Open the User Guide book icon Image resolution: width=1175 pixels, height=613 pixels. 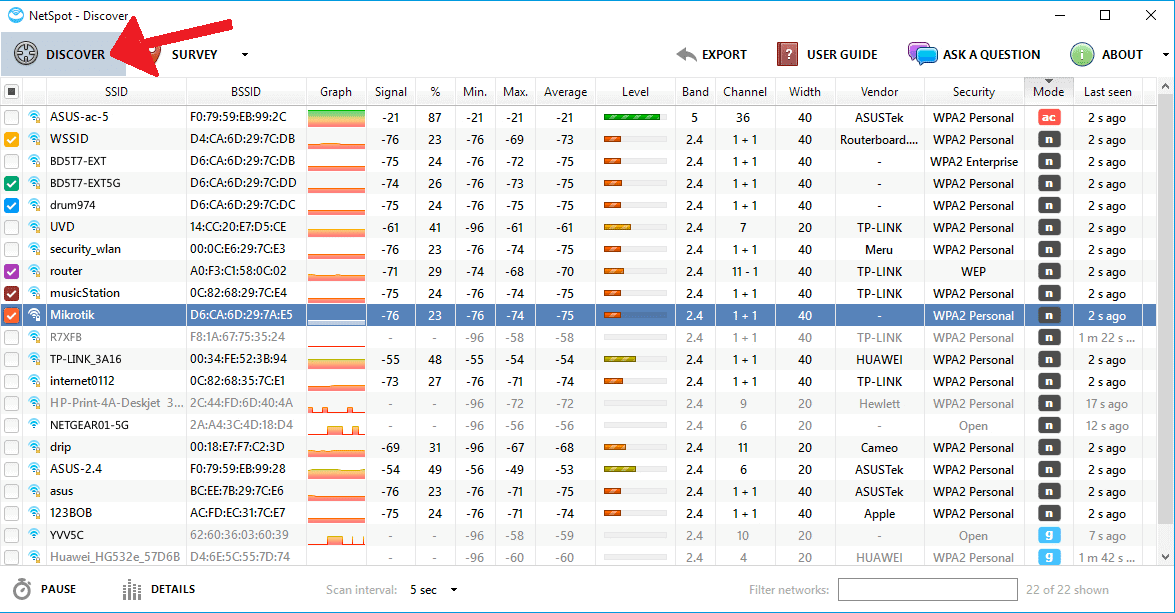click(787, 54)
